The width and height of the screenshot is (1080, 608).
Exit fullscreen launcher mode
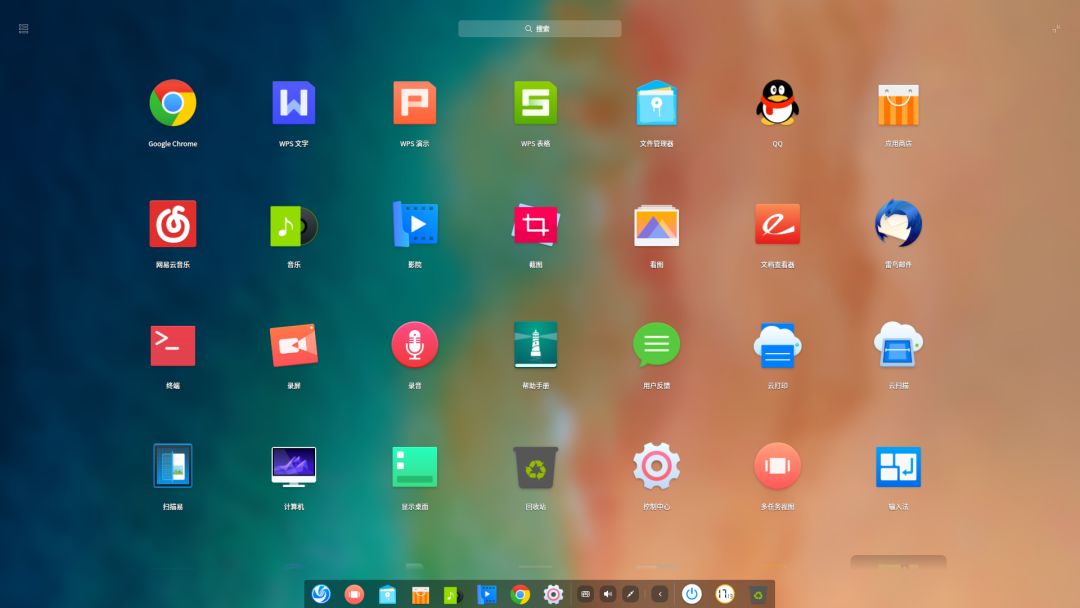1056,28
